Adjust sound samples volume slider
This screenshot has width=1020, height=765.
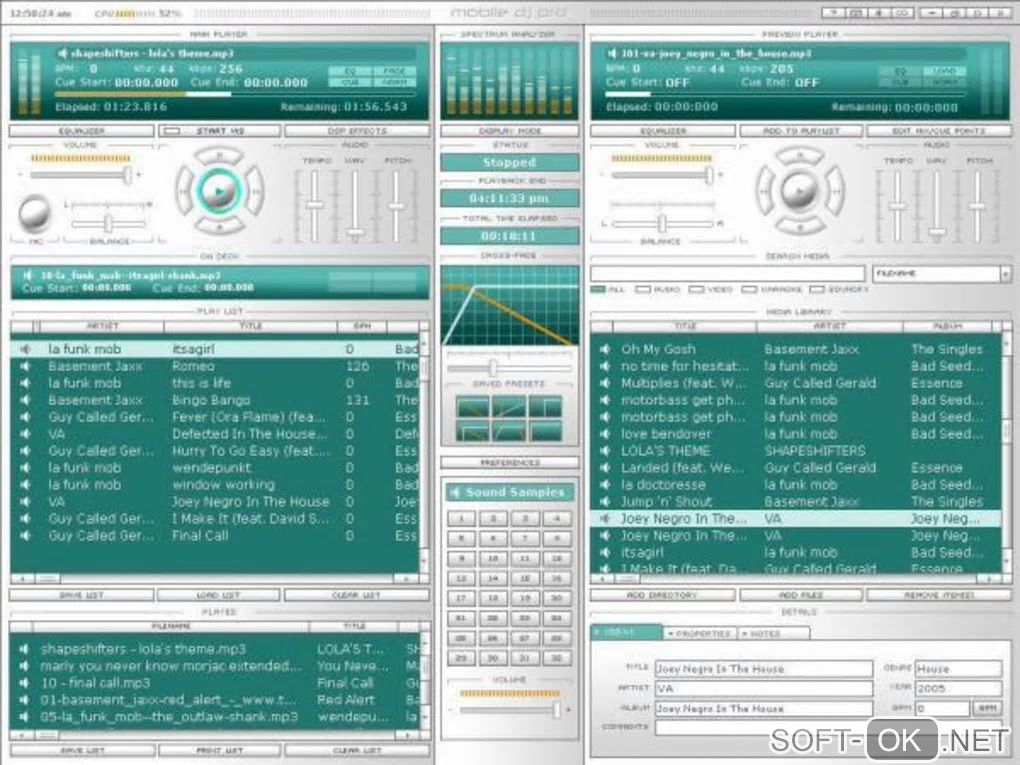click(556, 710)
